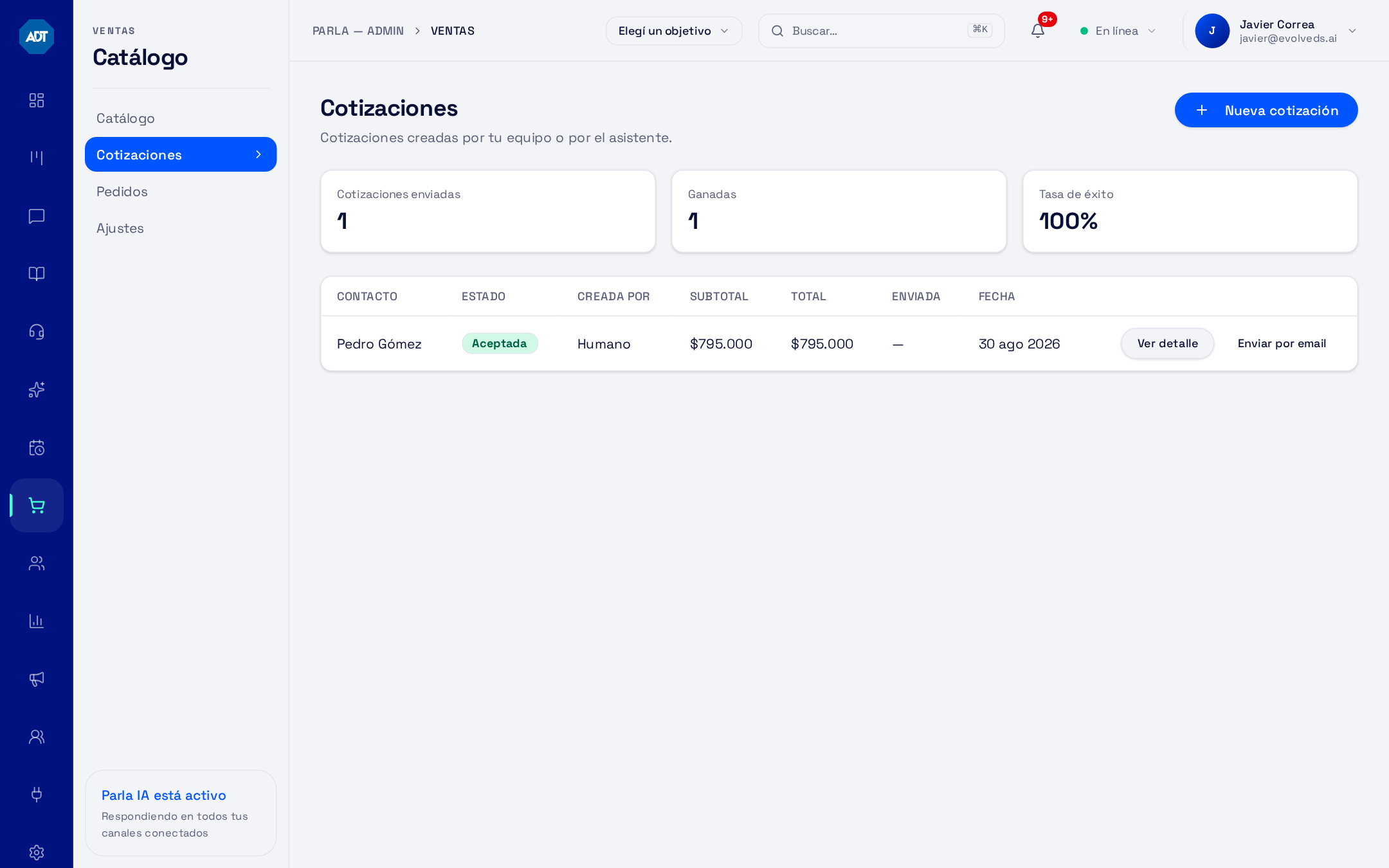Click 'Enviar por email' for Pedro Gómez

coord(1282,343)
